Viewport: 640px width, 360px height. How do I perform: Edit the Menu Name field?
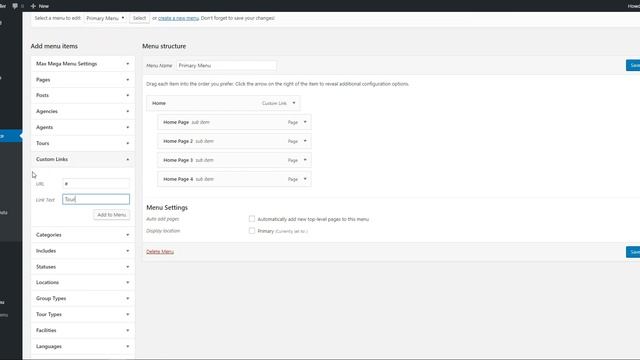[226, 65]
